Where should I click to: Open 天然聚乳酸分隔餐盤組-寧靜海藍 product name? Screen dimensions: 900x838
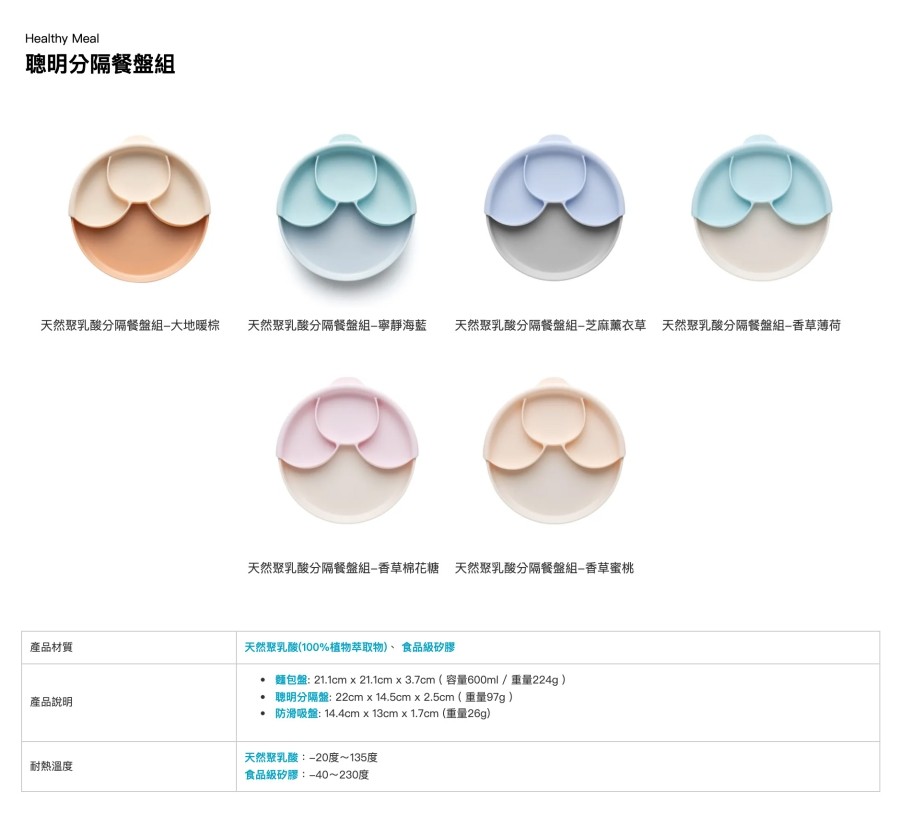[337, 325]
